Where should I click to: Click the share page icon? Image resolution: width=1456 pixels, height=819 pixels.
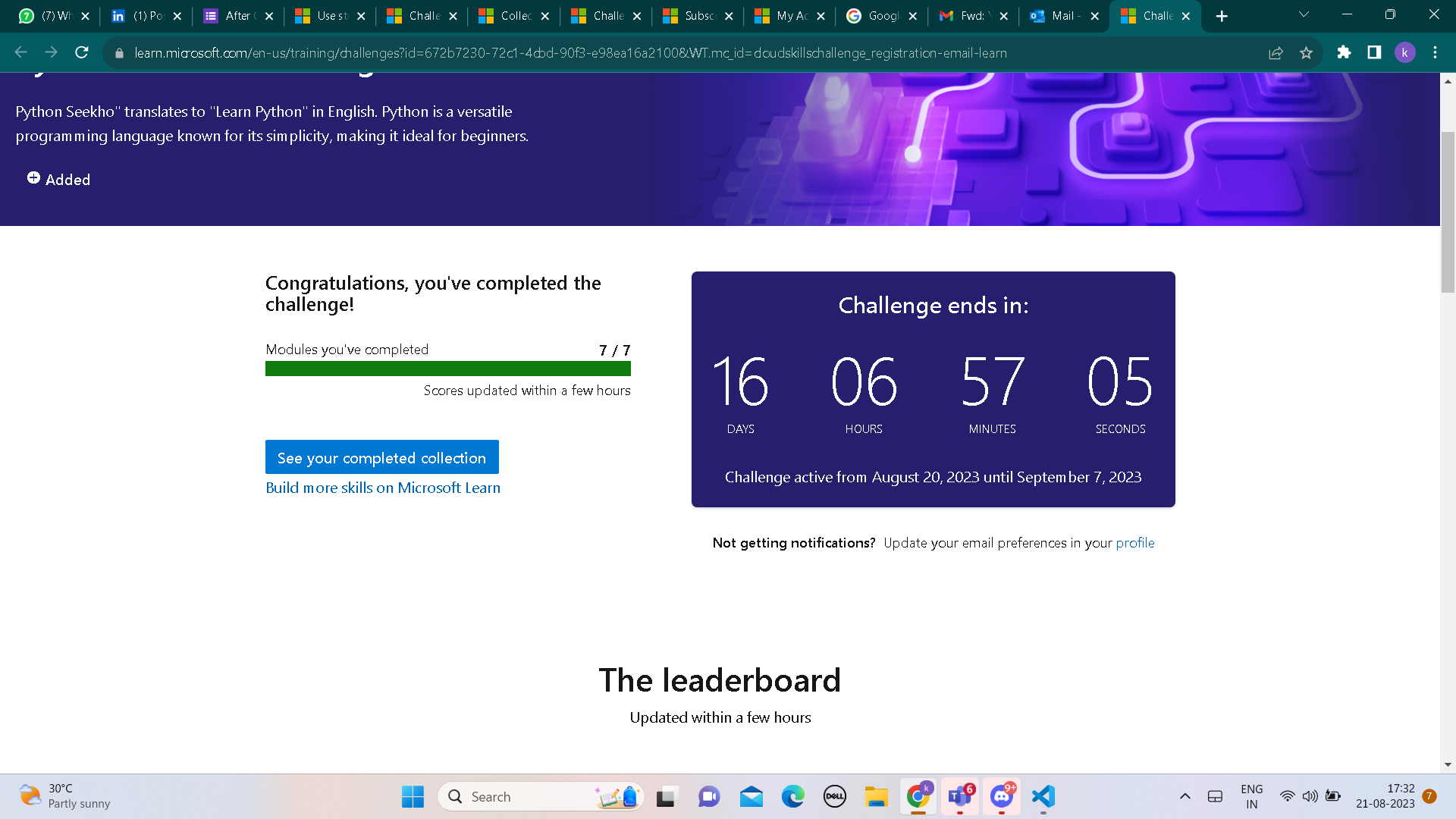click(x=1276, y=52)
